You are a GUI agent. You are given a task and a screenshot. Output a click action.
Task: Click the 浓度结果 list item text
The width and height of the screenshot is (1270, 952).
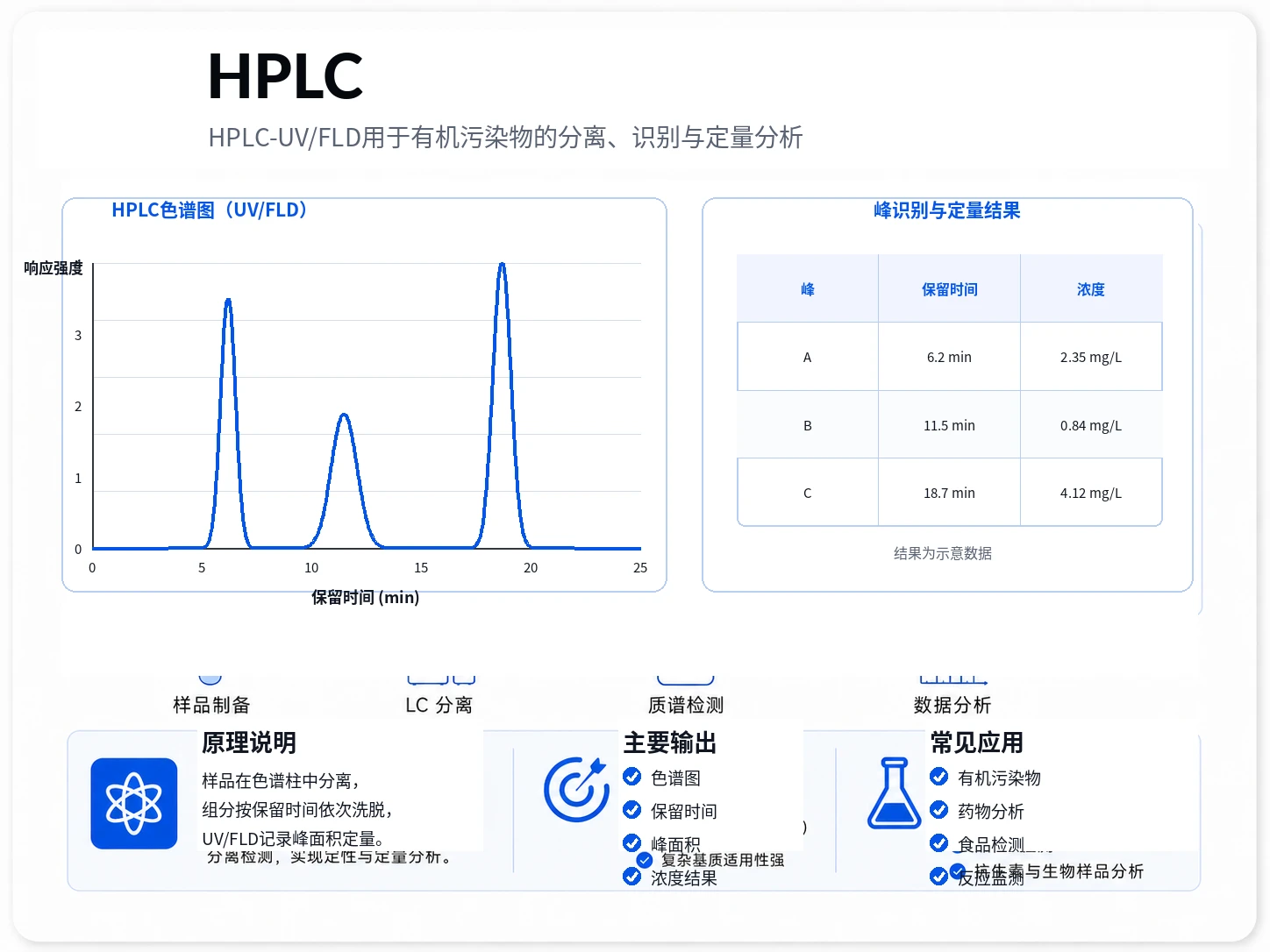(684, 877)
